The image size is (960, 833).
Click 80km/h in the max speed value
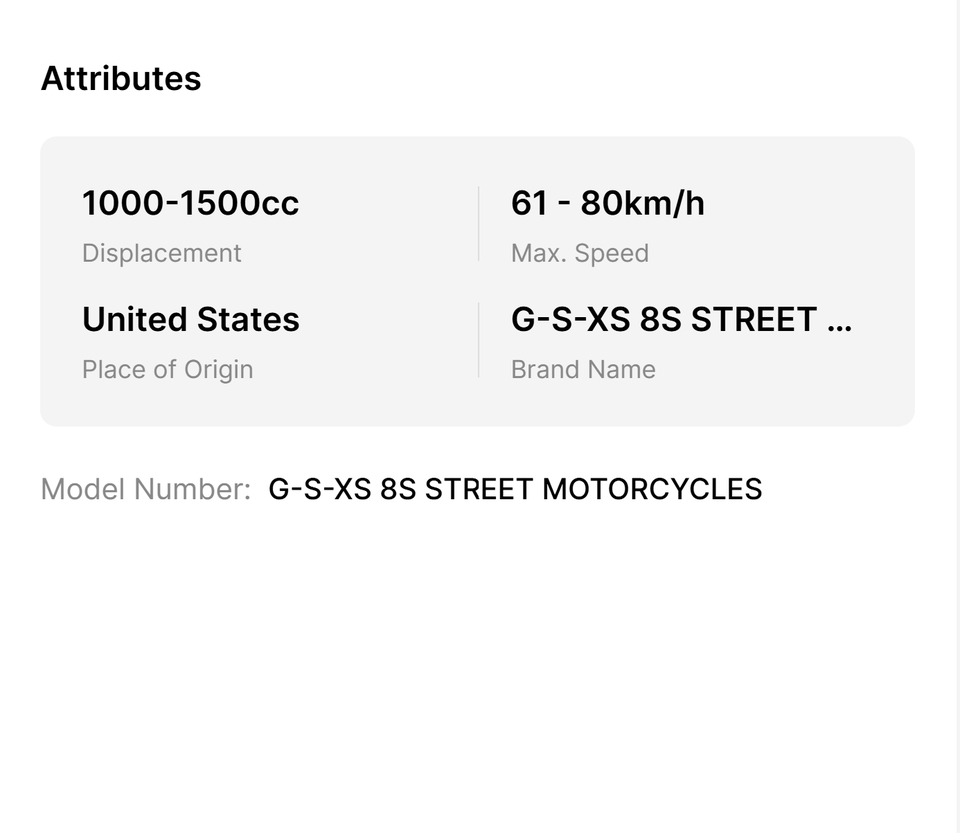[x=642, y=203]
